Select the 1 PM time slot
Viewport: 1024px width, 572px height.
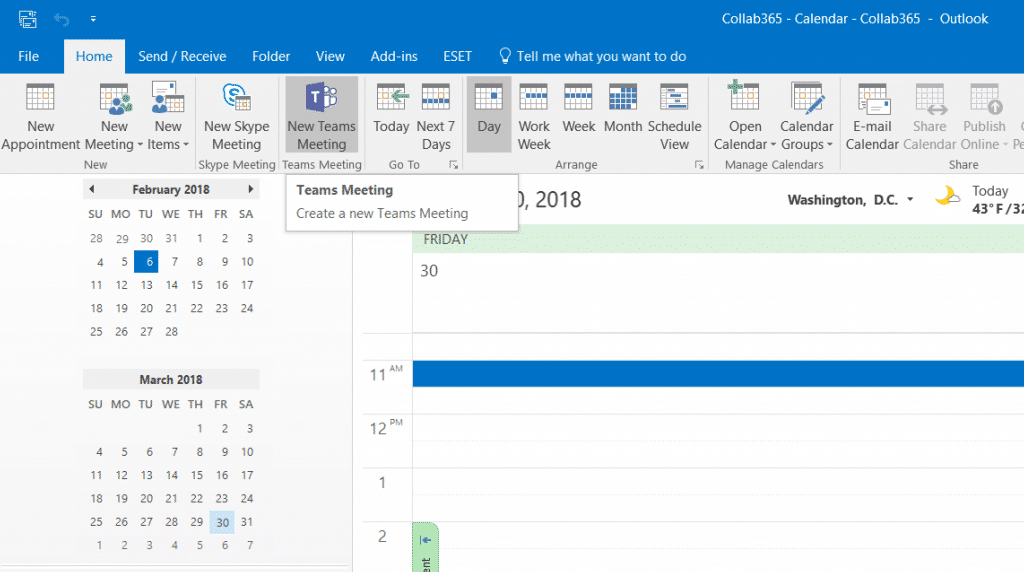718,482
